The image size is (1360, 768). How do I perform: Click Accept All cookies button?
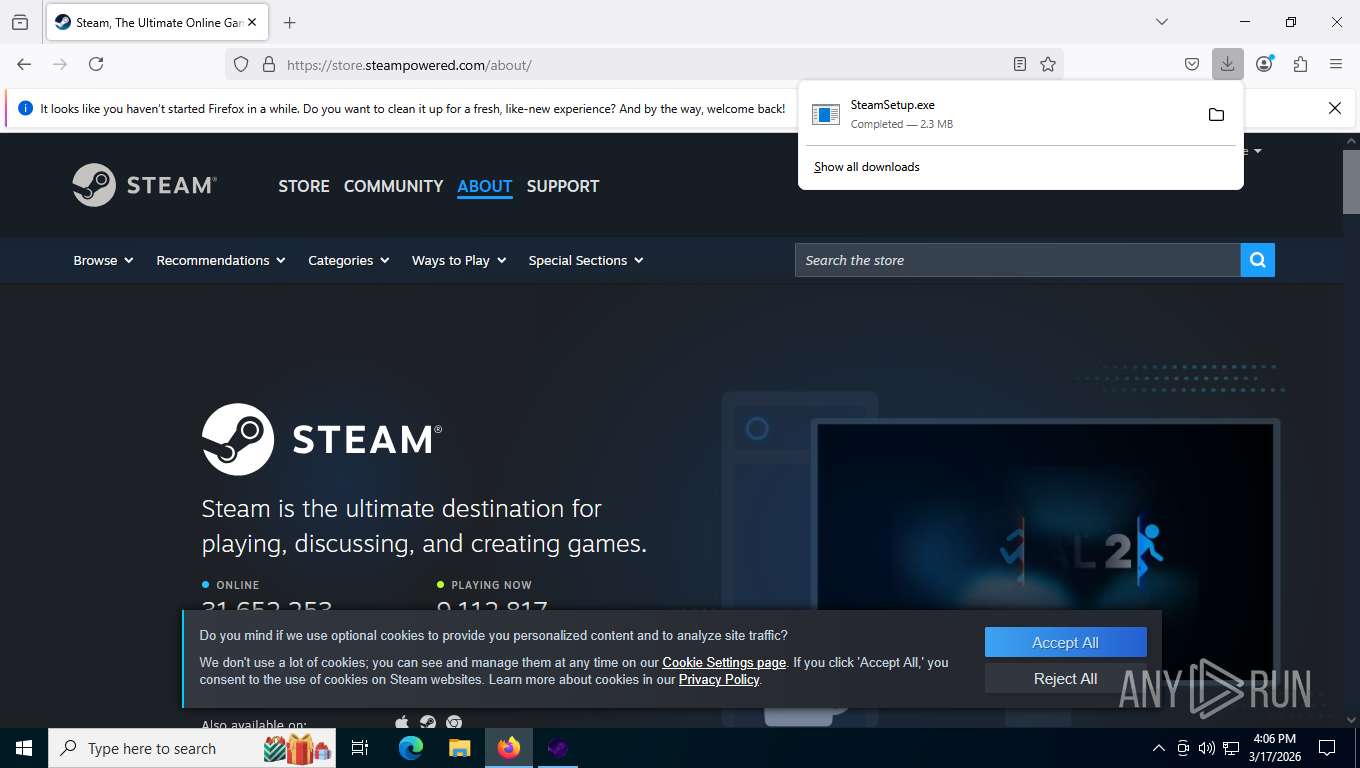(1065, 643)
